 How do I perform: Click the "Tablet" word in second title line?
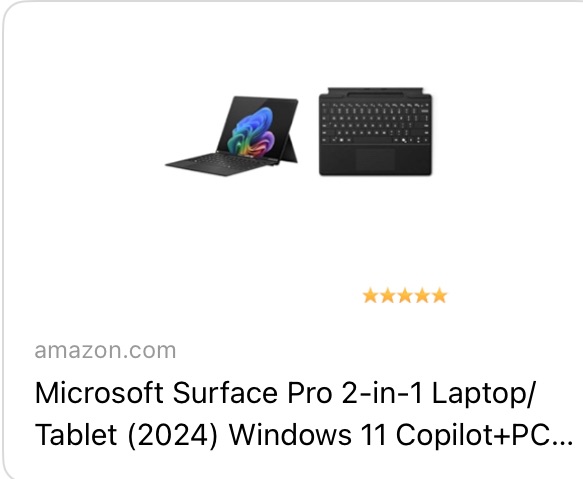76,435
